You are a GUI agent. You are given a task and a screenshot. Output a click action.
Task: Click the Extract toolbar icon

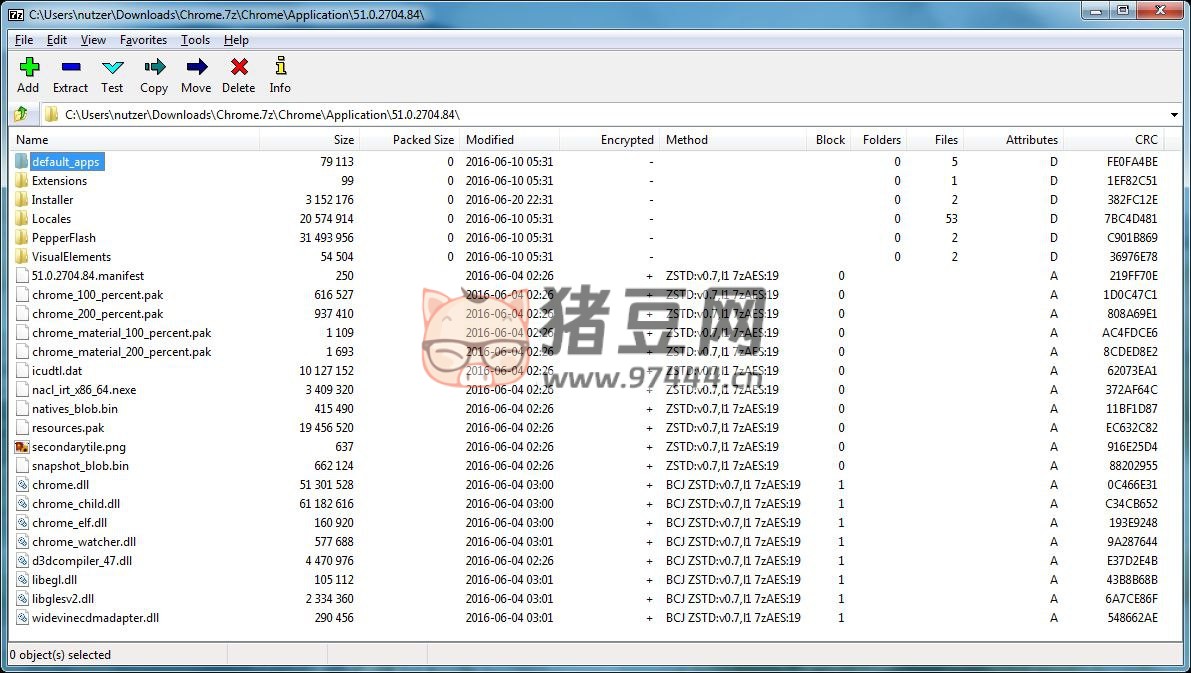pos(70,68)
